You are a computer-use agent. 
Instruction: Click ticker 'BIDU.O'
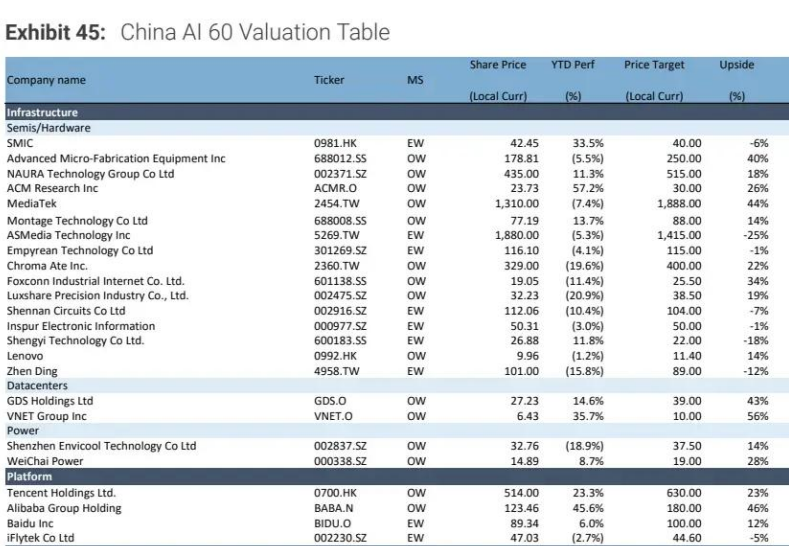pos(333,523)
